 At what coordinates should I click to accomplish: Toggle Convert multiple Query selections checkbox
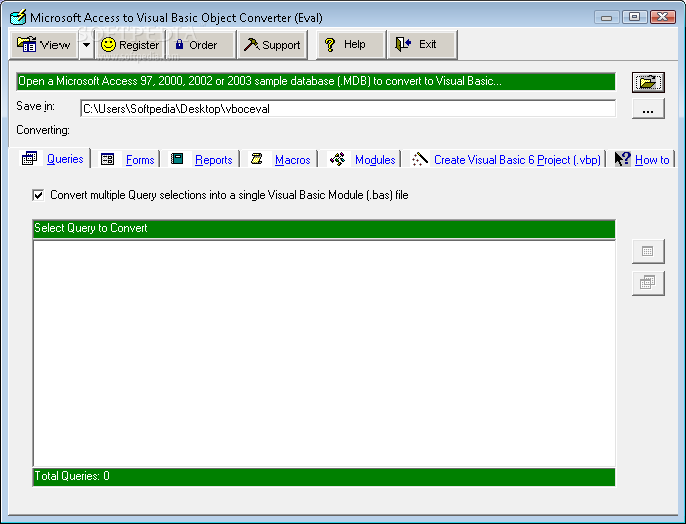tap(38, 195)
